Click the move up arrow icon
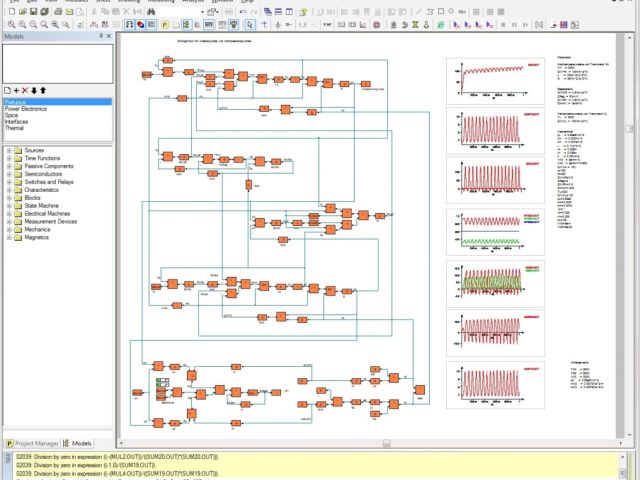Image resolution: width=640 pixels, height=480 pixels. click(43, 90)
